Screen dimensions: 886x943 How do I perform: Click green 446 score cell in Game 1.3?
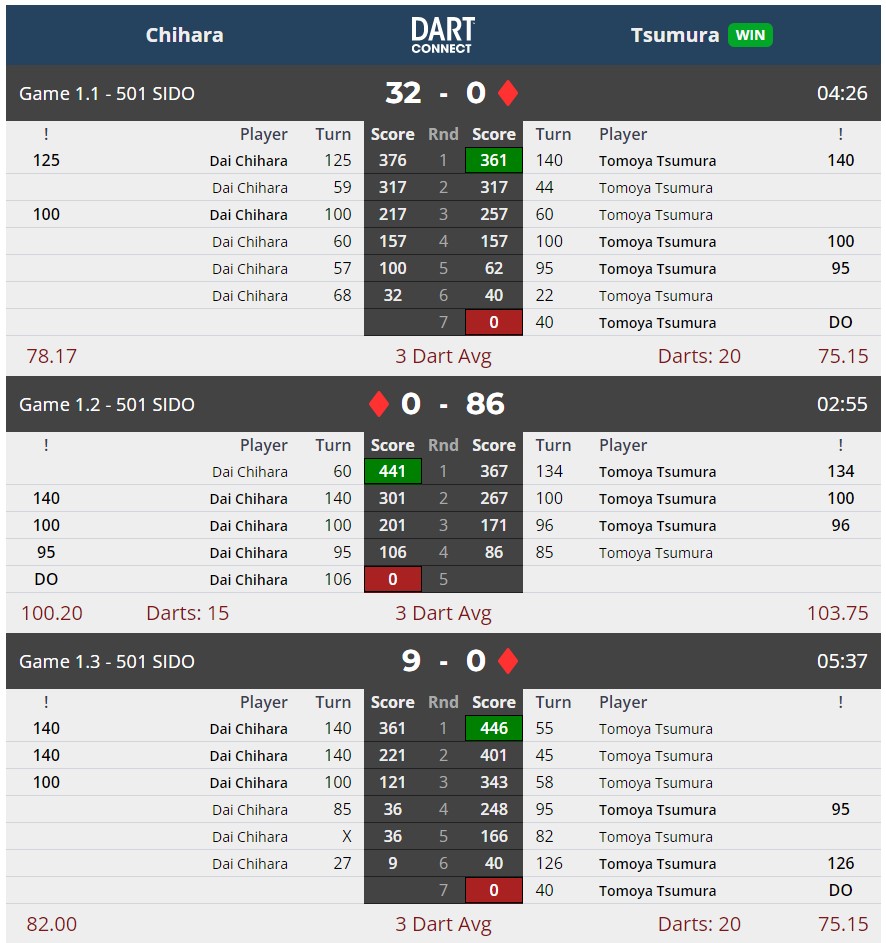493,728
